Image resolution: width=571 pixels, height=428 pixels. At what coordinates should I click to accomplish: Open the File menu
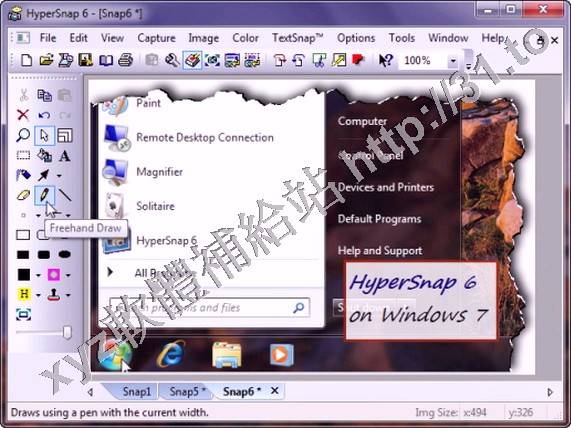tap(48, 38)
